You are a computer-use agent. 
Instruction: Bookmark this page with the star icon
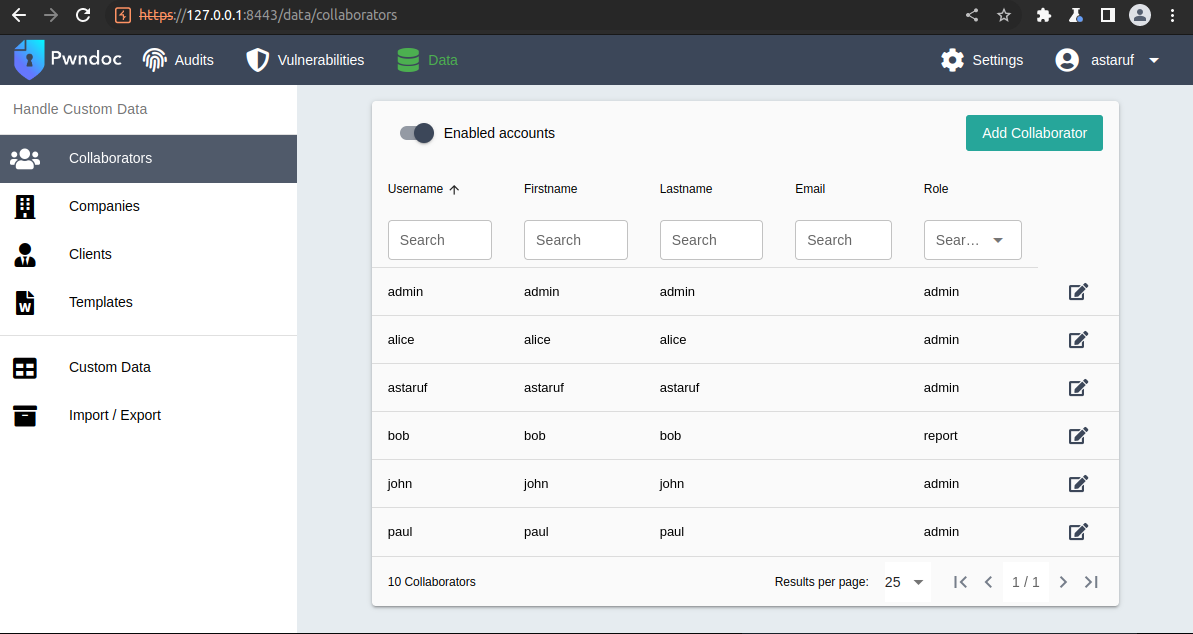point(1004,15)
